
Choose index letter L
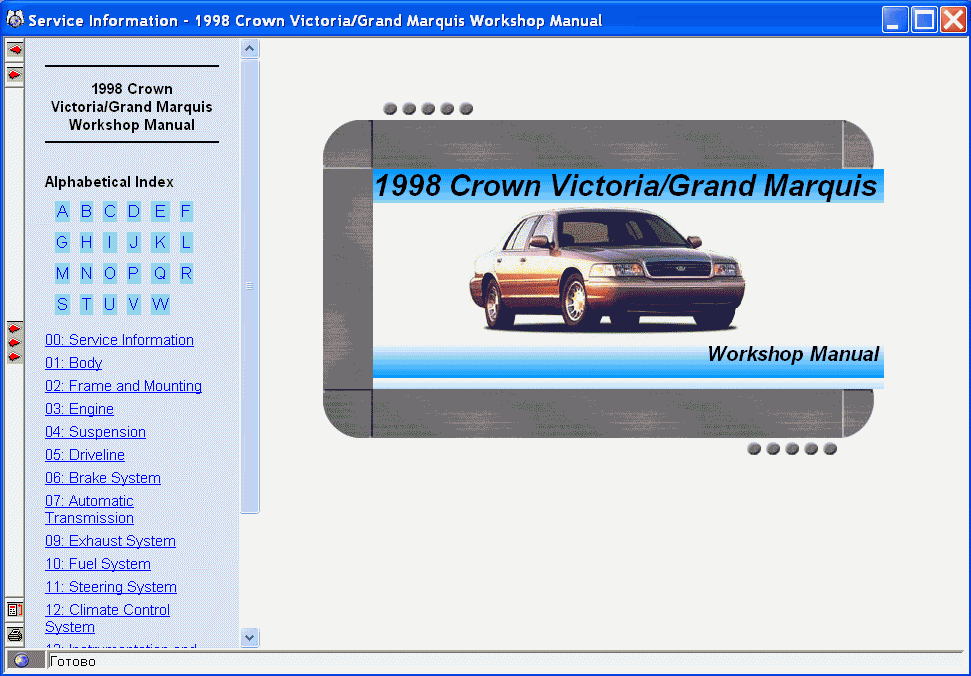pos(185,242)
